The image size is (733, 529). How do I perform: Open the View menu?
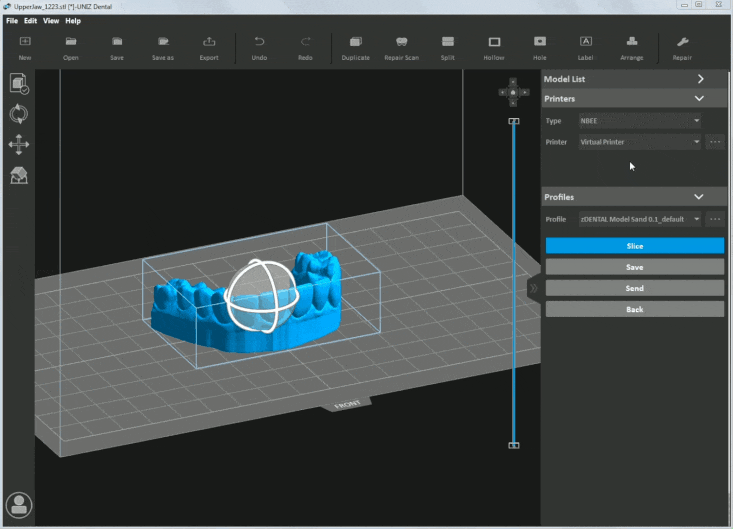tap(51, 21)
